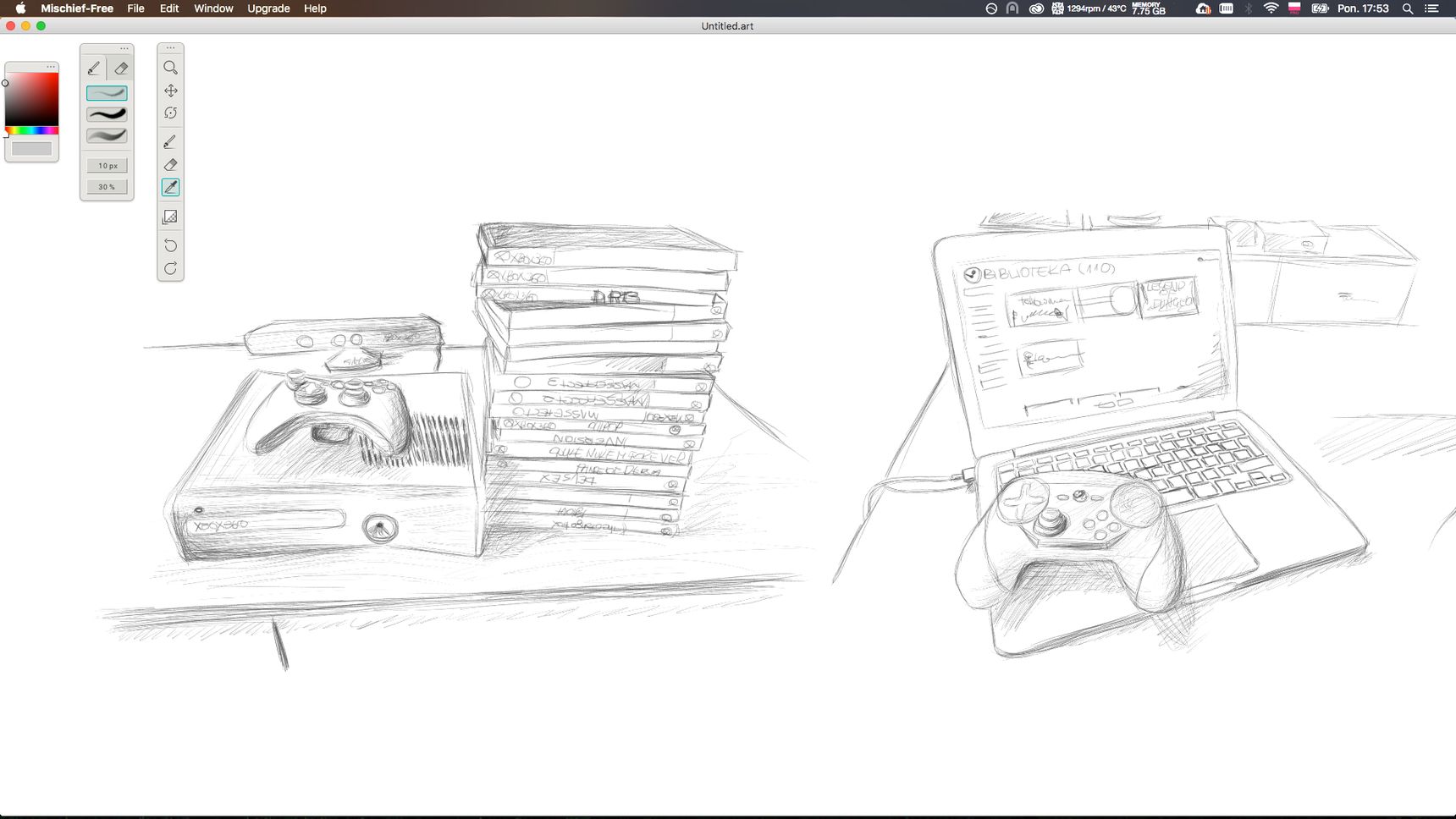Click in the red saturation color square
This screenshot has width=1456, height=819.
(x=32, y=99)
